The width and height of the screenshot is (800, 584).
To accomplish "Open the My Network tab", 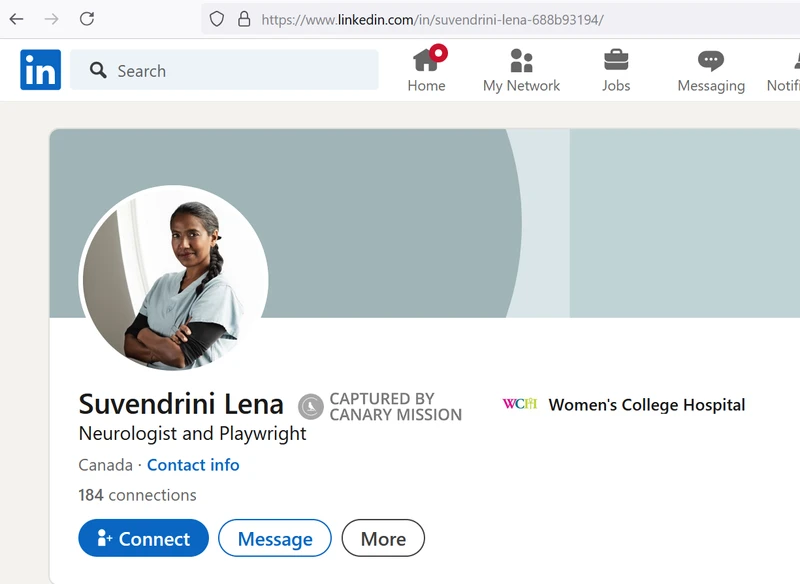I will click(521, 70).
